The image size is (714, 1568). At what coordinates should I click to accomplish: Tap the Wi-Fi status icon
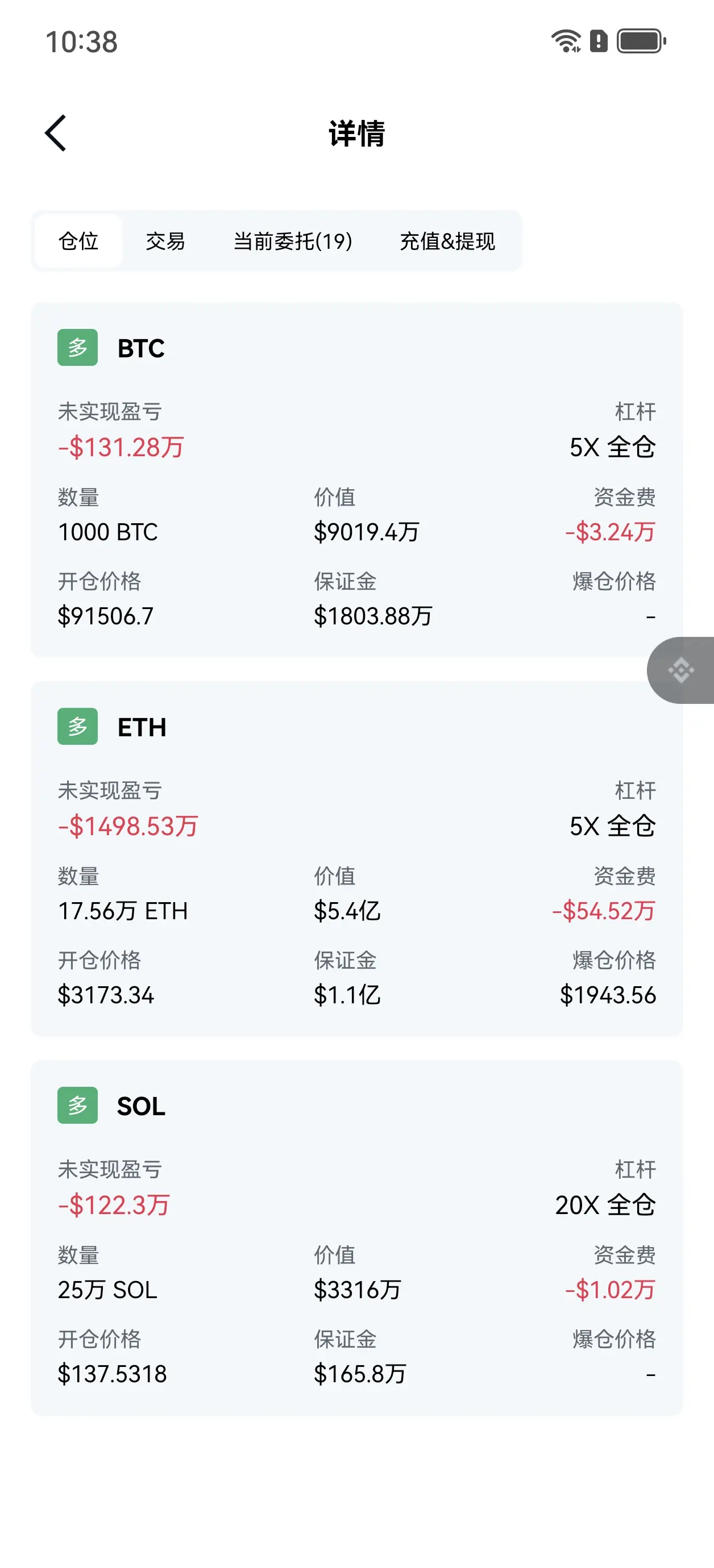[x=566, y=41]
